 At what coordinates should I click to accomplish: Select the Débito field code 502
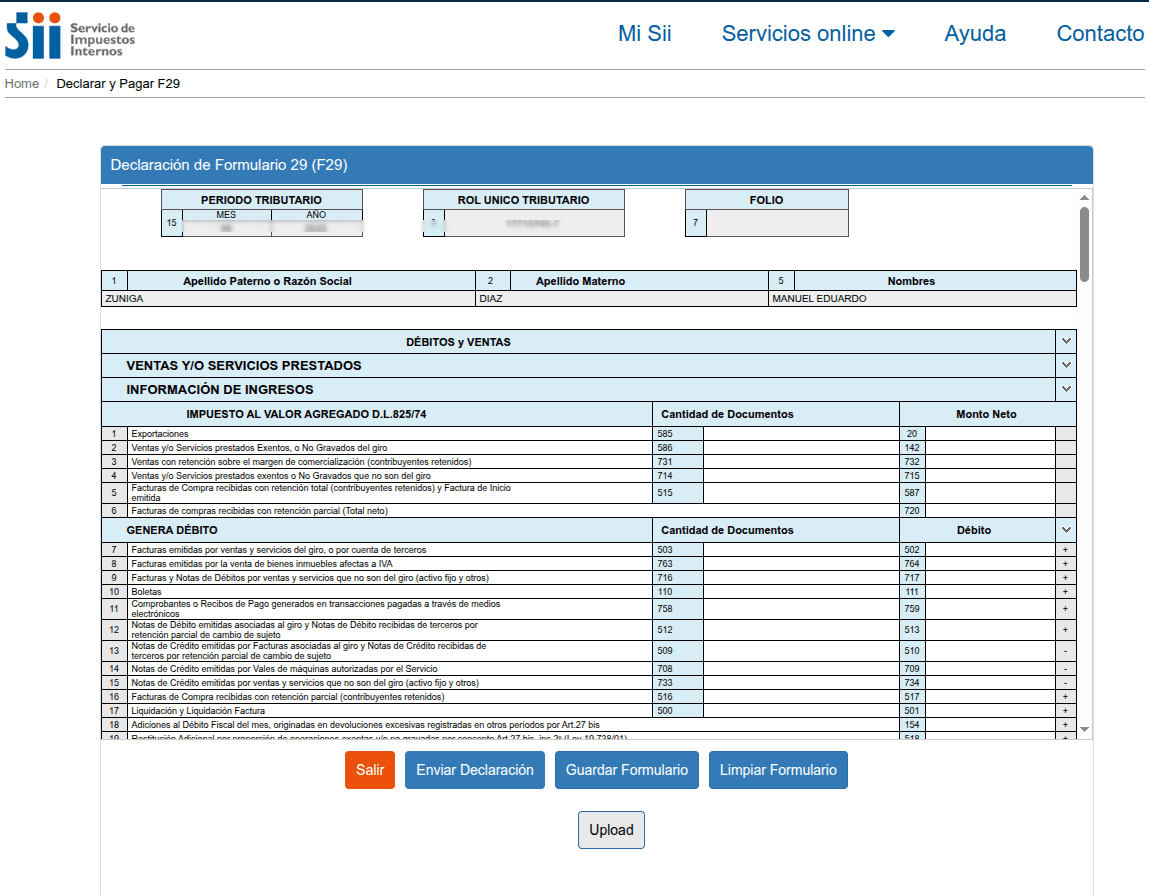coord(990,550)
